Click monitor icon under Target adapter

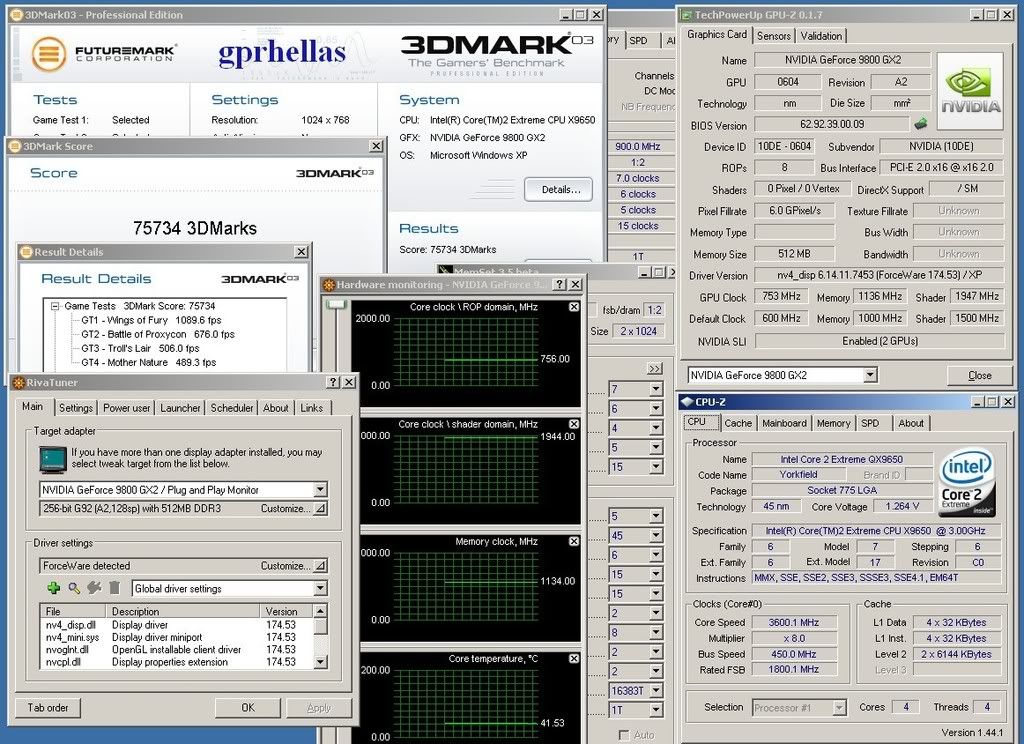53,459
